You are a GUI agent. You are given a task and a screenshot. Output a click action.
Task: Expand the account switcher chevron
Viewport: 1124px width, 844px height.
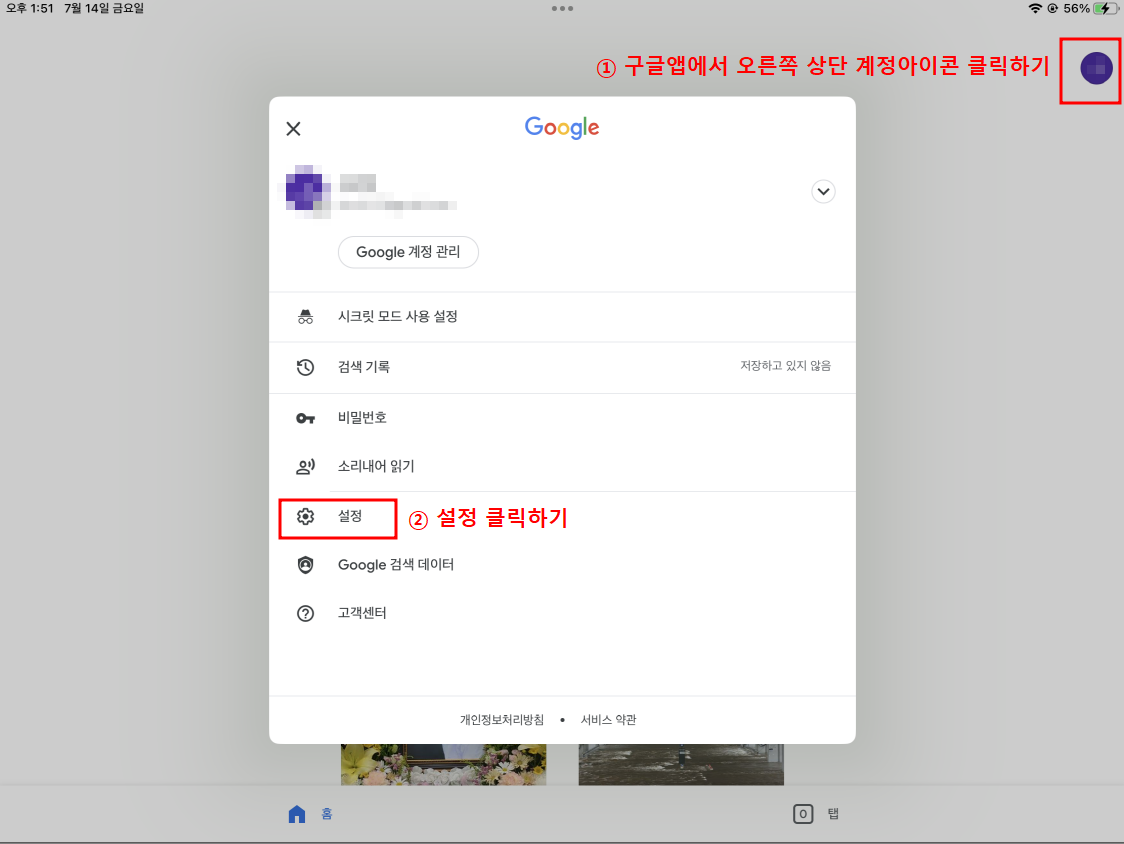click(x=823, y=191)
